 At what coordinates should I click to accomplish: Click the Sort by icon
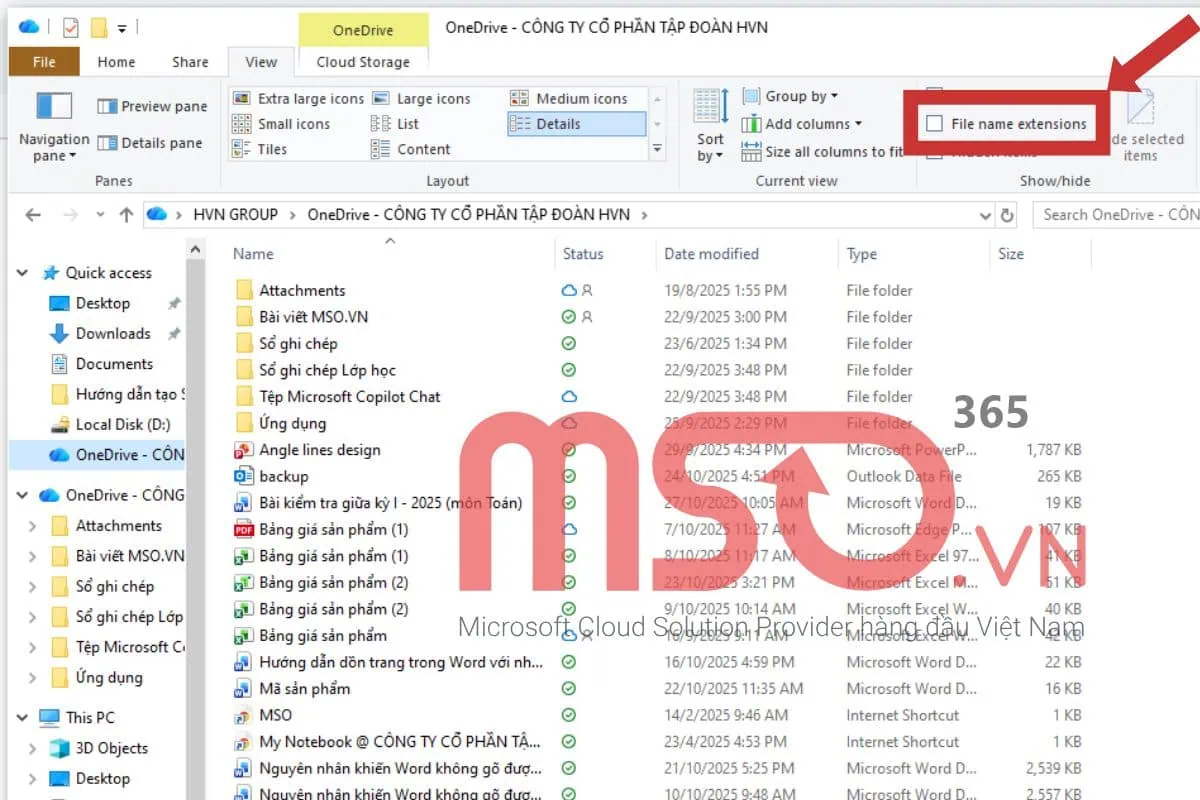(x=711, y=107)
